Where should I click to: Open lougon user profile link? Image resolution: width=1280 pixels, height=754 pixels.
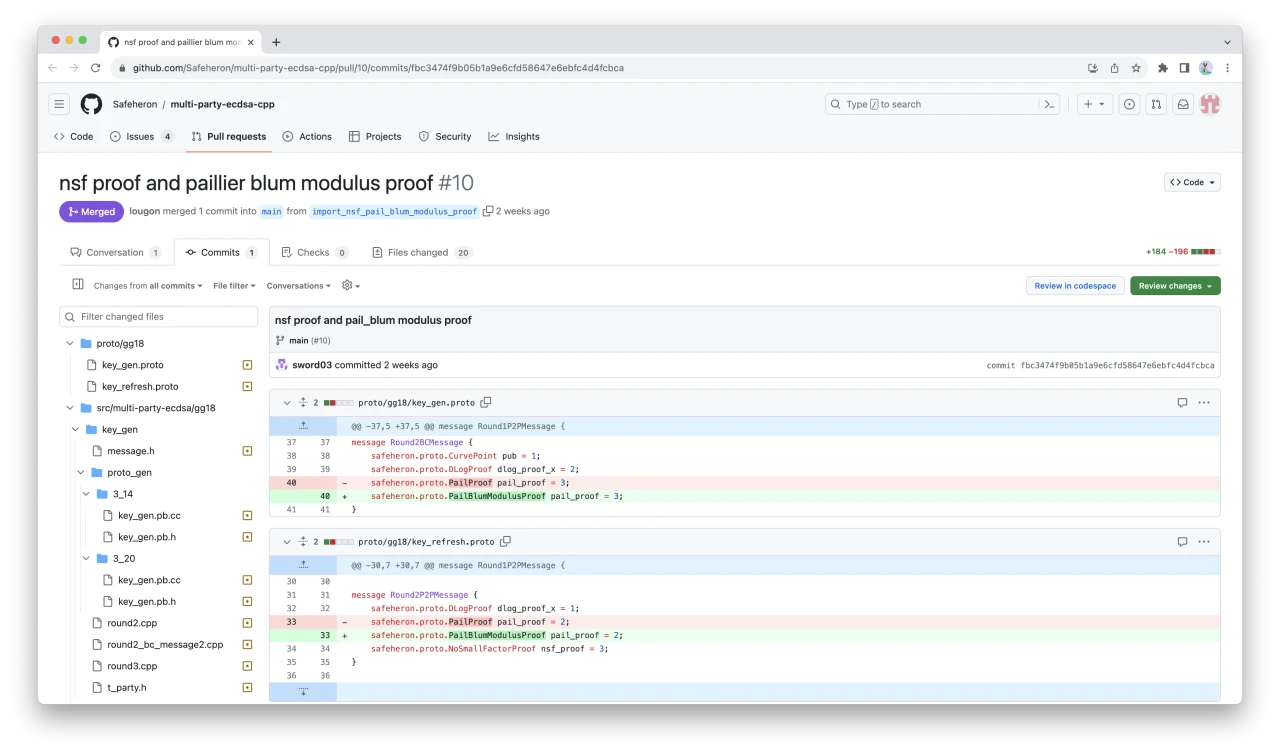(144, 211)
